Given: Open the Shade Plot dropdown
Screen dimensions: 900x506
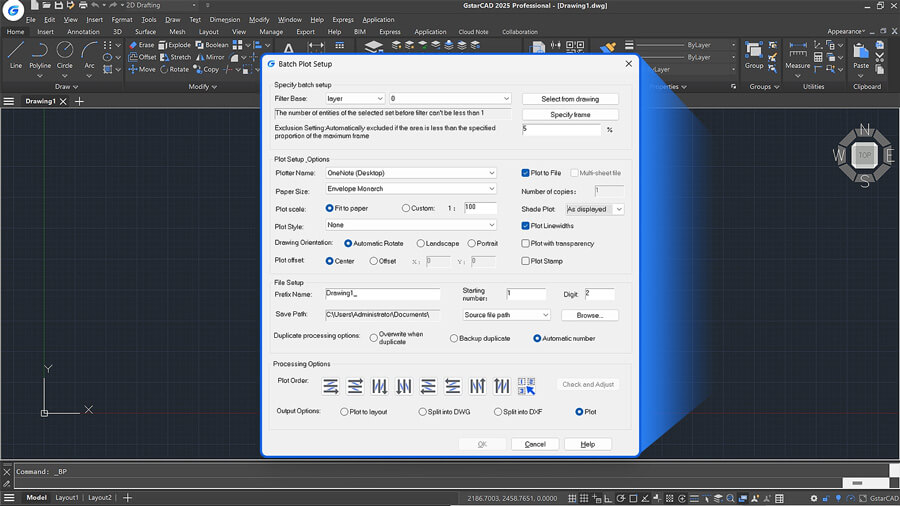Looking at the screenshot, I should pos(595,209).
